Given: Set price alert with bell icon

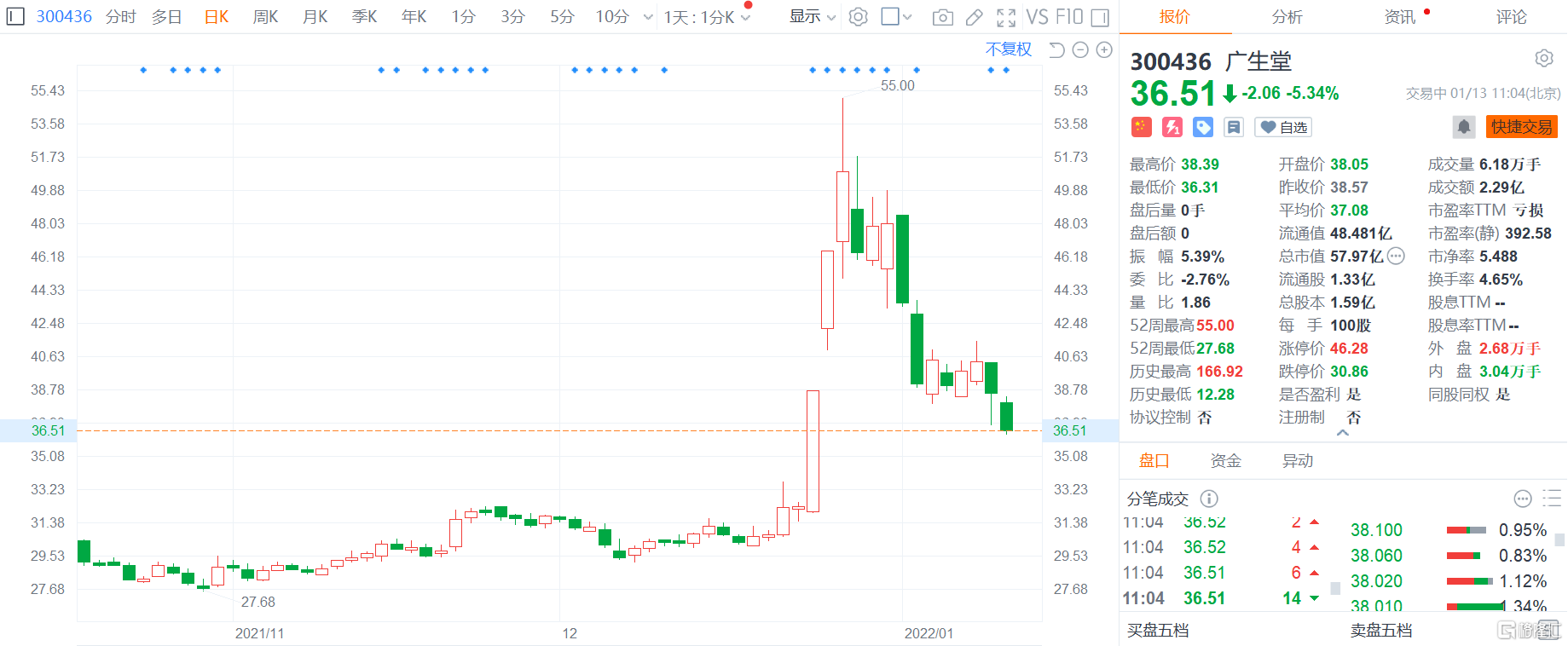Looking at the screenshot, I should [x=1464, y=127].
